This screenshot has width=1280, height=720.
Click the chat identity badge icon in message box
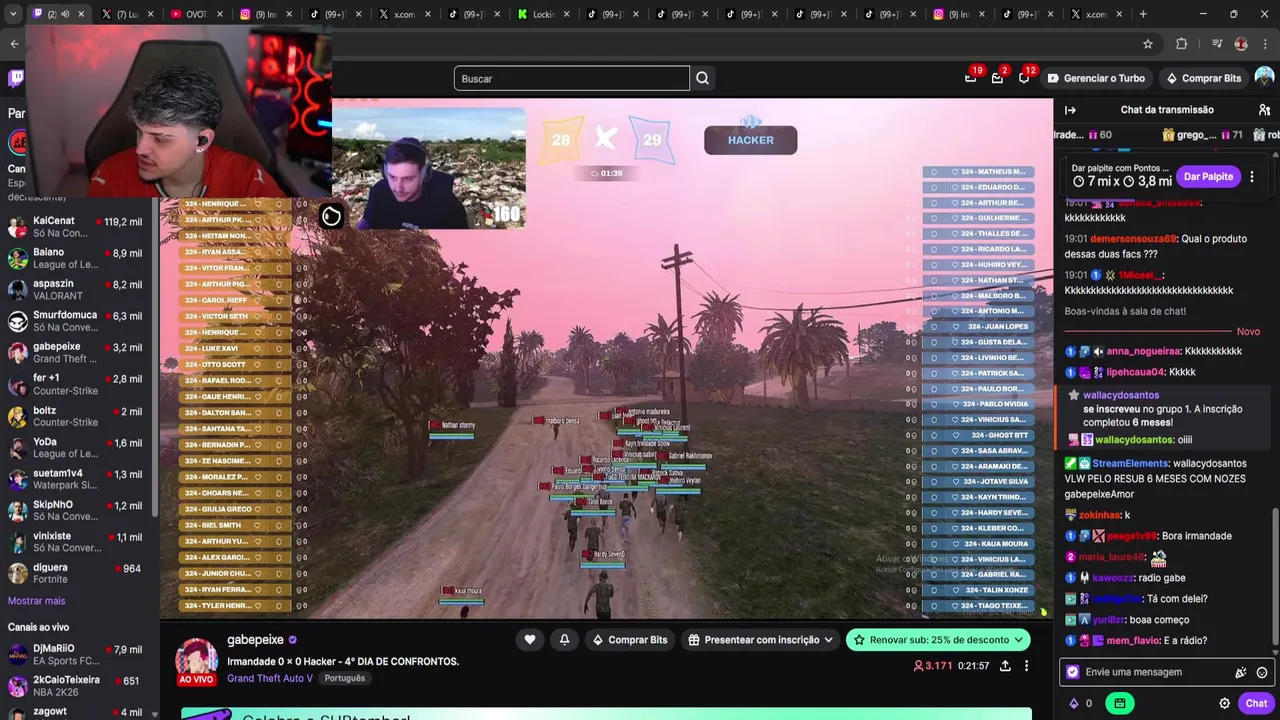1073,673
